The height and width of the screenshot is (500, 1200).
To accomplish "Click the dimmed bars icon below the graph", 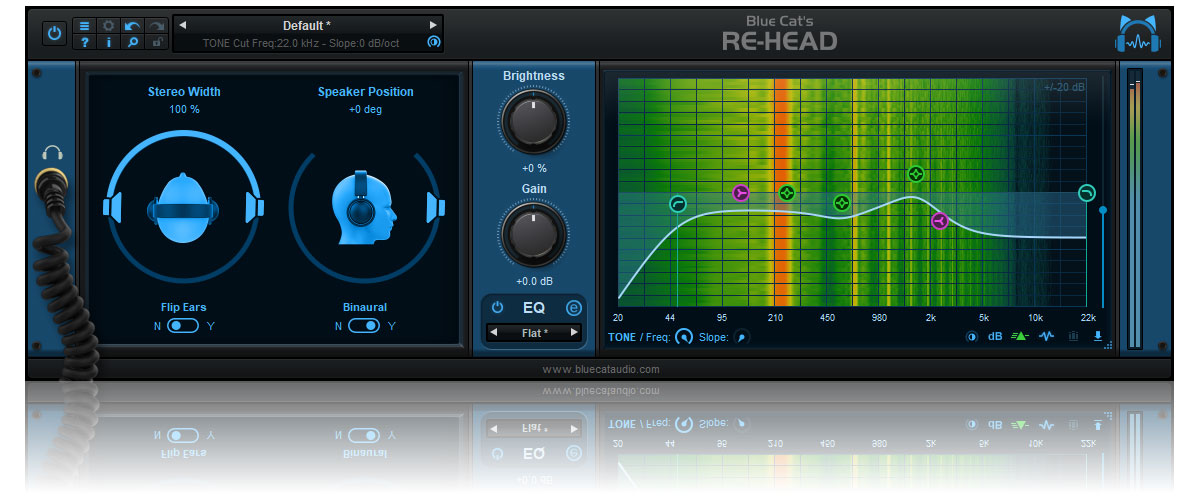I will pyautogui.click(x=1074, y=337).
